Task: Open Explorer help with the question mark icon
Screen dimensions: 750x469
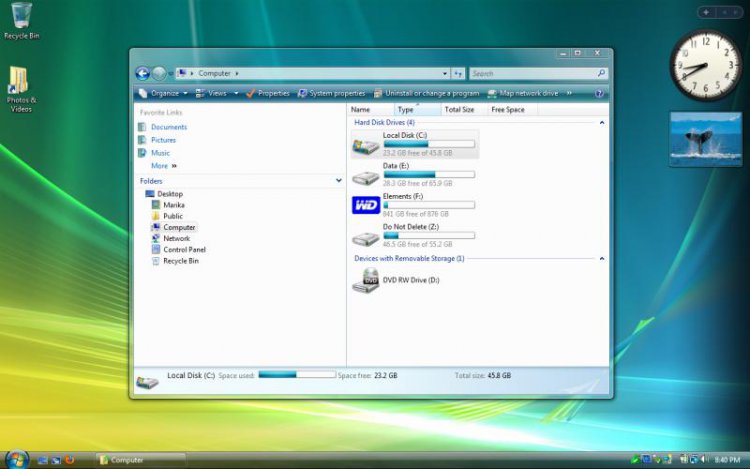Action: point(599,94)
